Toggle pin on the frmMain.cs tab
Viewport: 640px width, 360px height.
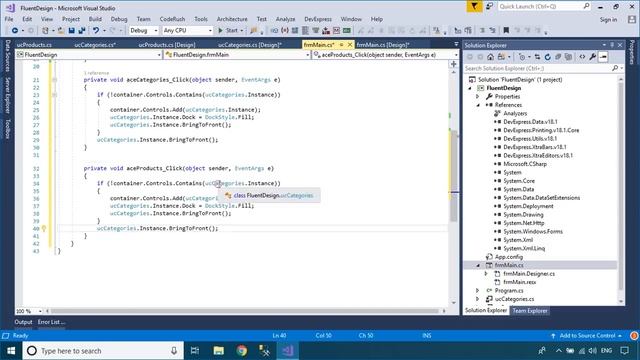coord(341,44)
